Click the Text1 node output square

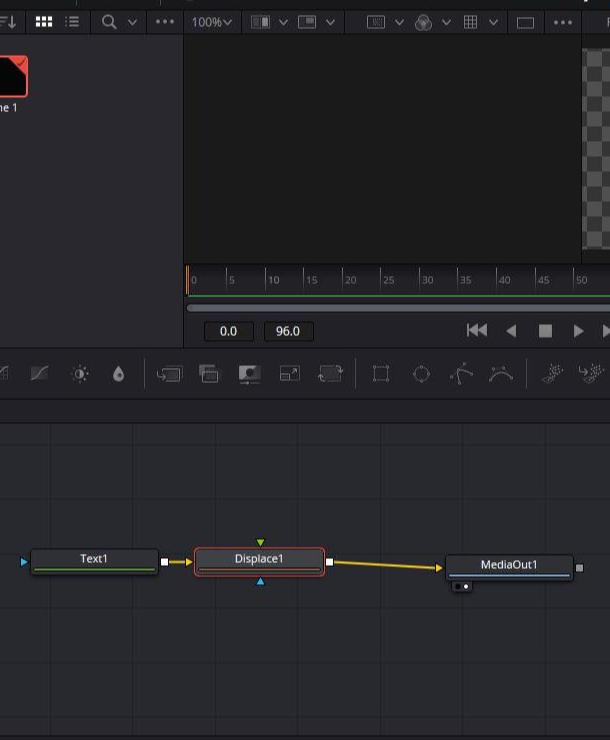tap(164, 562)
